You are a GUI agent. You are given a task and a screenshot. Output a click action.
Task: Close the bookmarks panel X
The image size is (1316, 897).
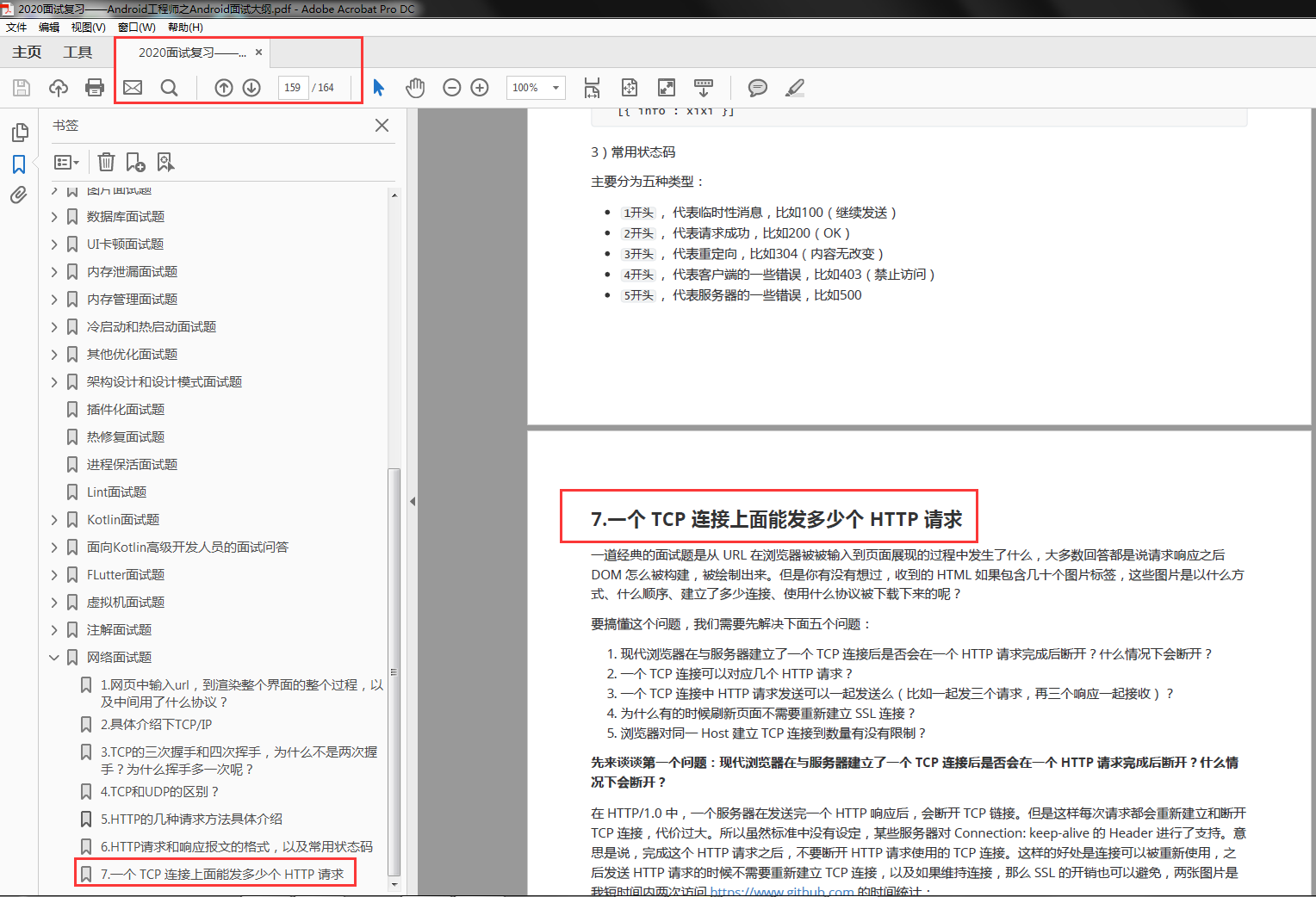(382, 126)
